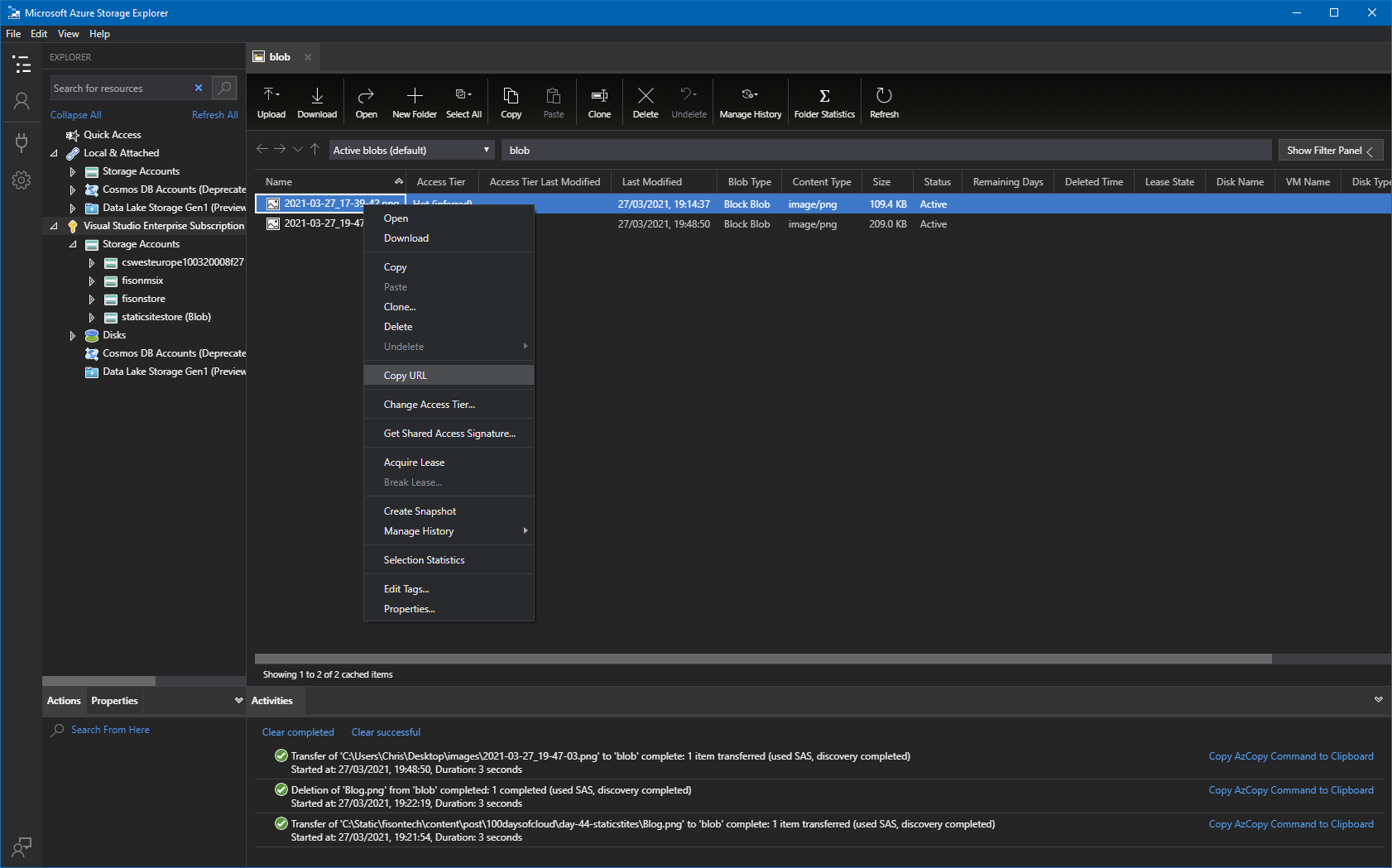Viewport: 1392px width, 868px height.
Task: Expand the staticsitestore (Blob) account
Action: pyautogui.click(x=92, y=317)
